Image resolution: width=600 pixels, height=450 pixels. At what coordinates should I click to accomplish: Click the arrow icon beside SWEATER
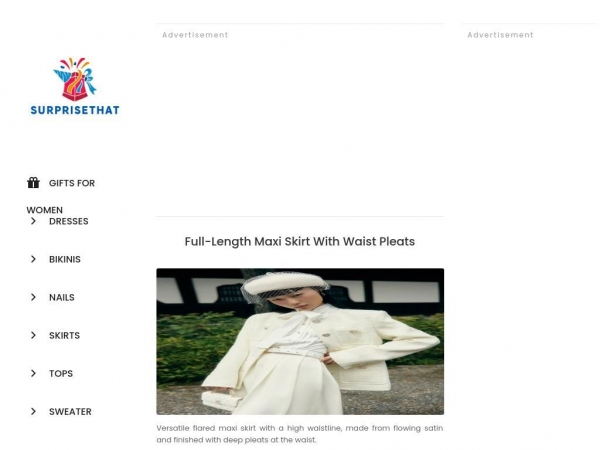point(33,411)
